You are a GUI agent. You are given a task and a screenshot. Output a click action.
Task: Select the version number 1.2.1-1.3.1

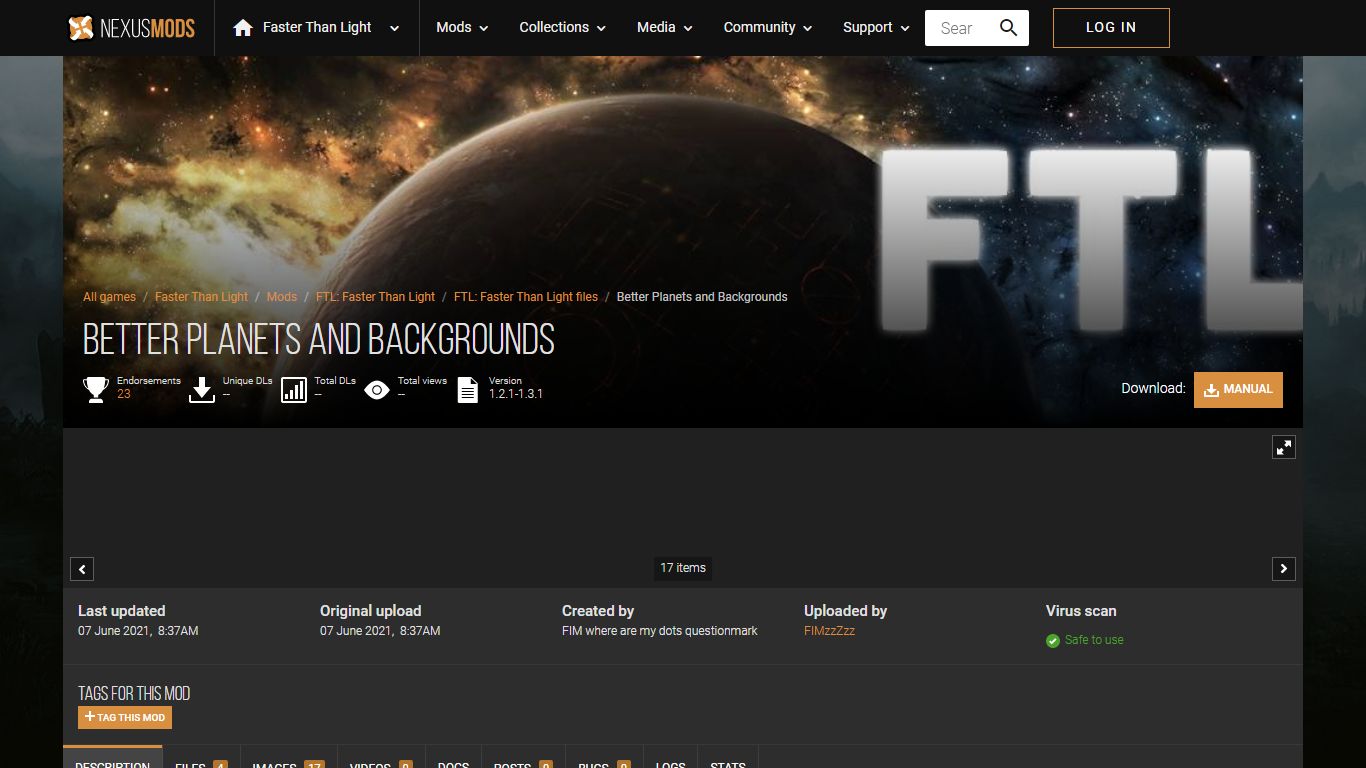point(516,394)
